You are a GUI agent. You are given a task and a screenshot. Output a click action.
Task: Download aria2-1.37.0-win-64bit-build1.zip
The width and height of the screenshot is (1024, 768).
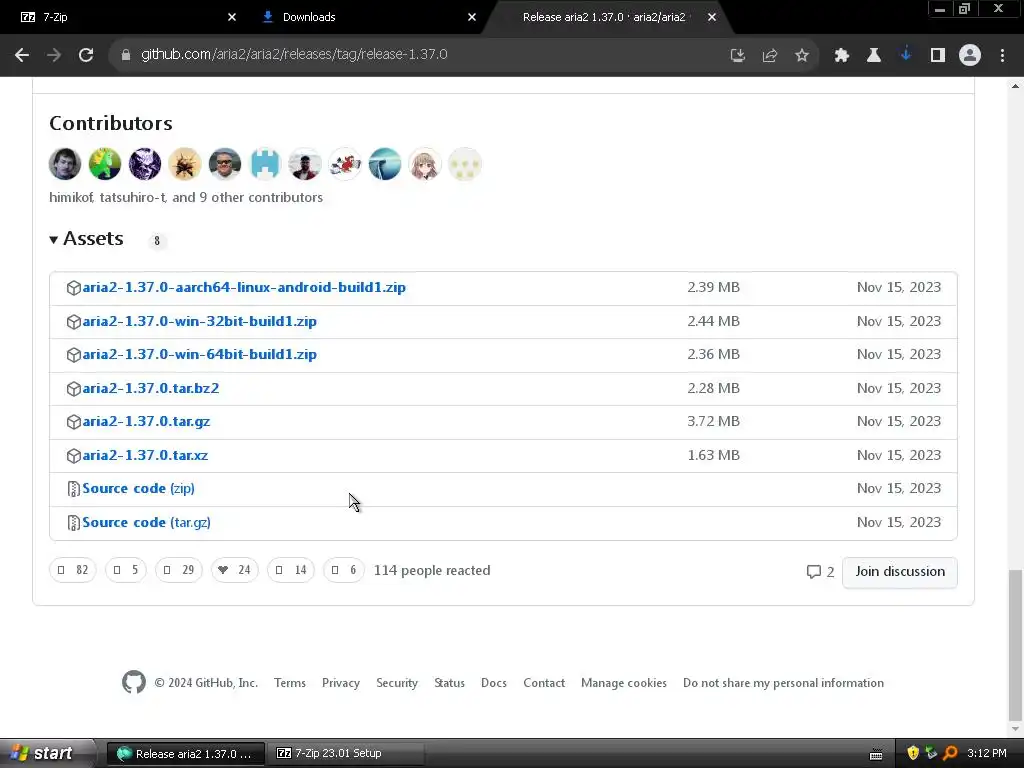click(x=199, y=355)
